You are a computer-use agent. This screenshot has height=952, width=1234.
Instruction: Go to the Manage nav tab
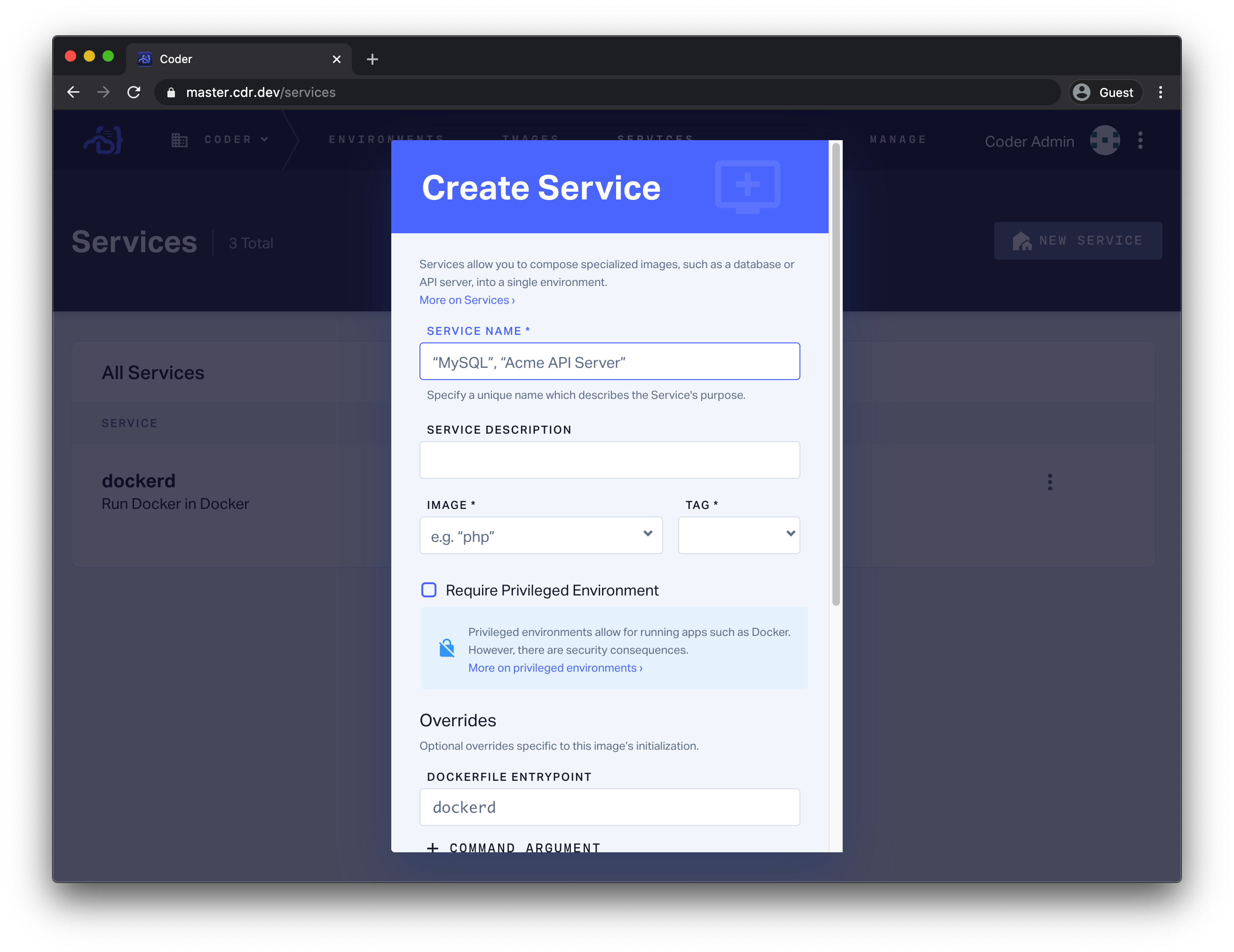pos(897,140)
